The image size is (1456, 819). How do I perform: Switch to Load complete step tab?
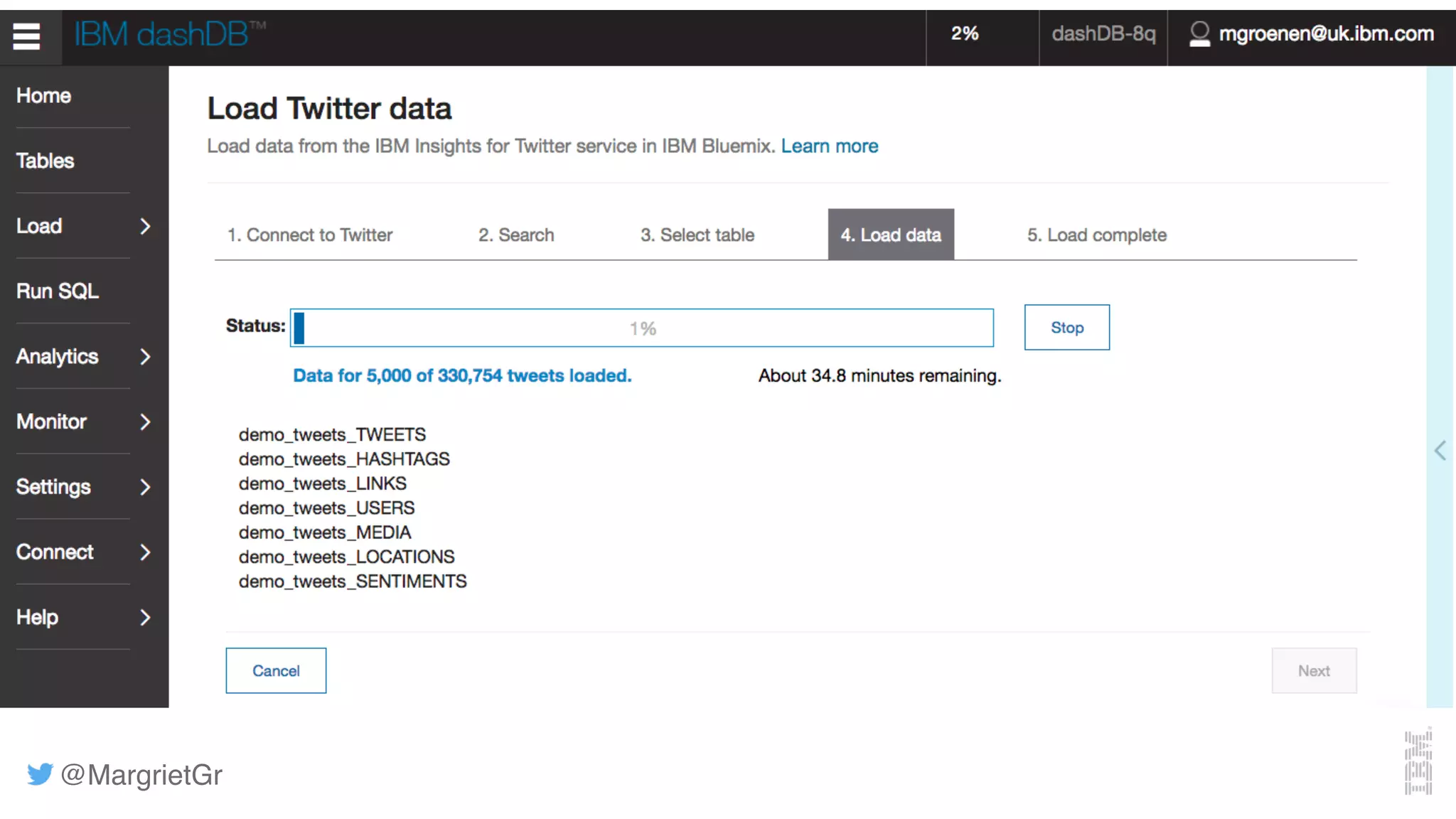(x=1096, y=235)
